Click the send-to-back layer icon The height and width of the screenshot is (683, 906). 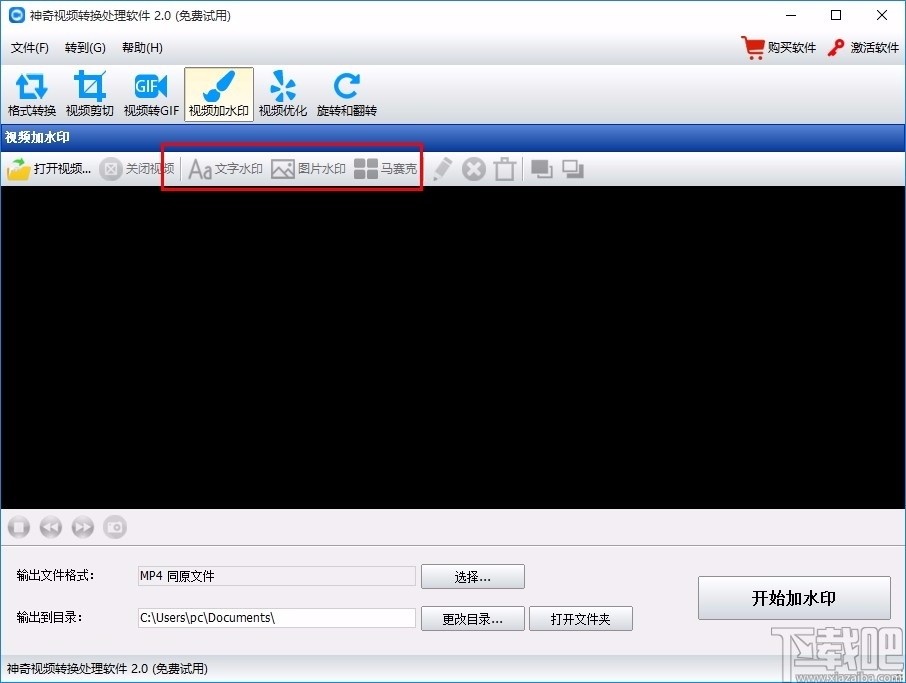click(x=573, y=169)
